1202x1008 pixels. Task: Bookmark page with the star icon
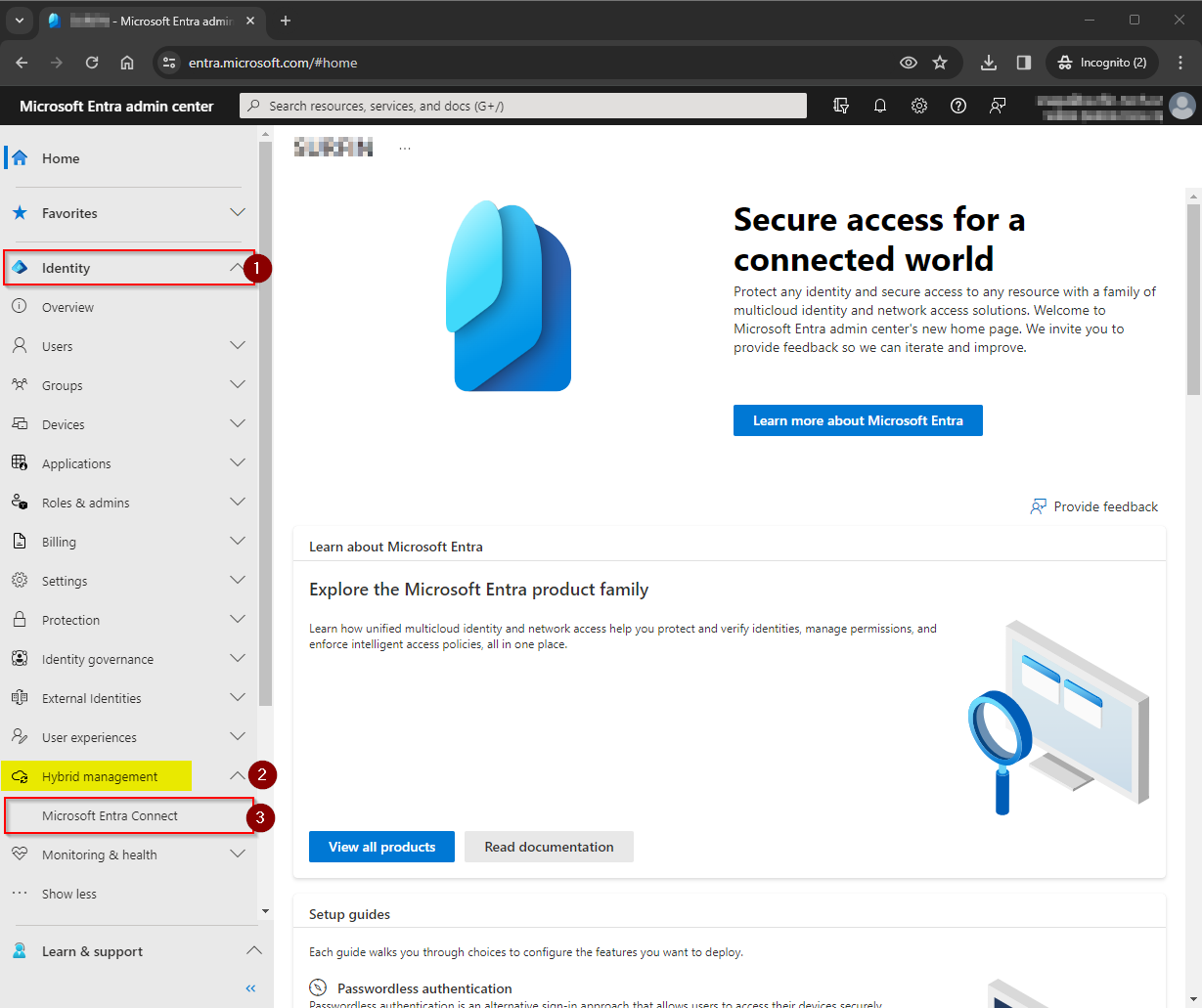pyautogui.click(x=940, y=63)
